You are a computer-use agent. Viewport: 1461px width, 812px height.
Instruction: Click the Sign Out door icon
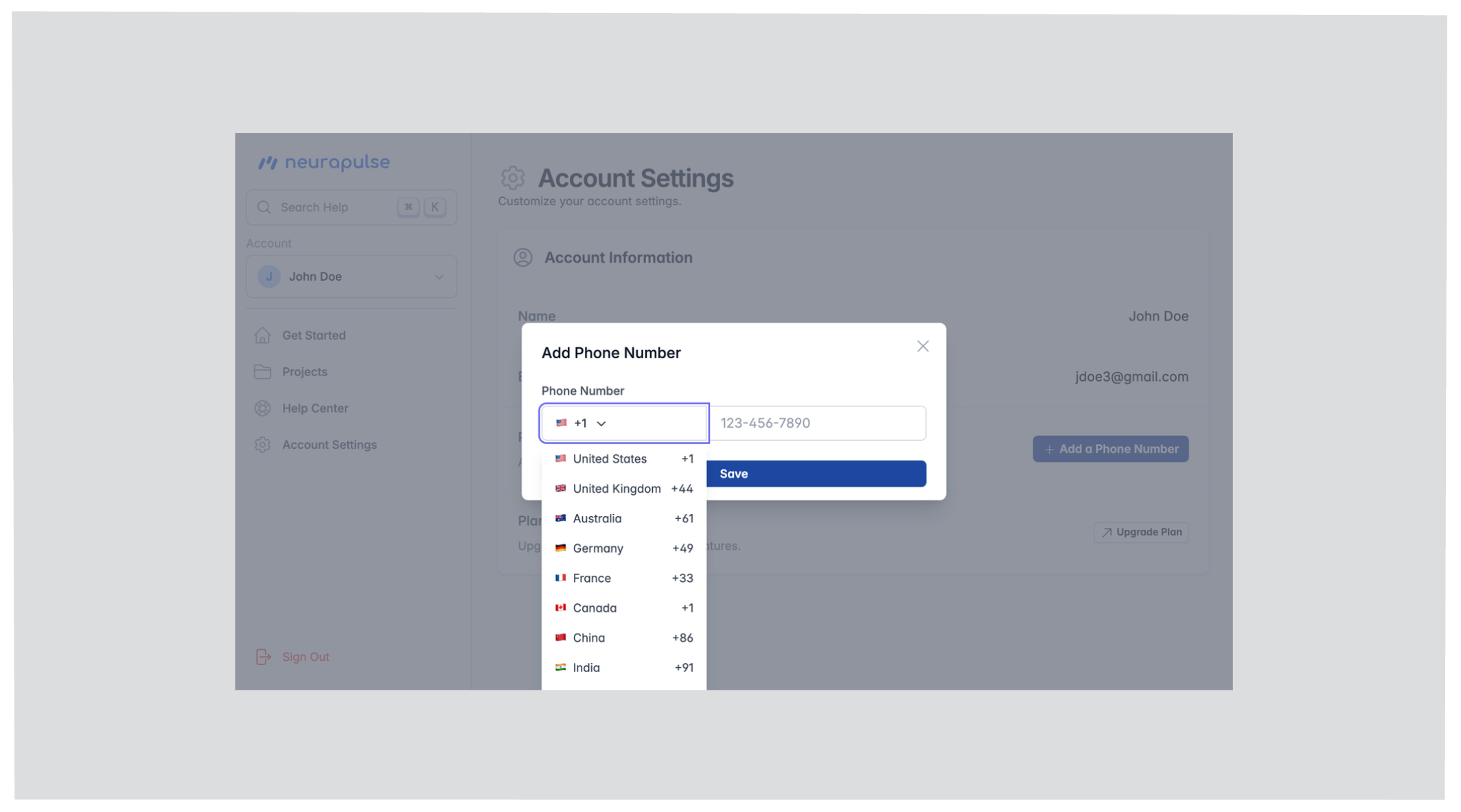point(264,657)
